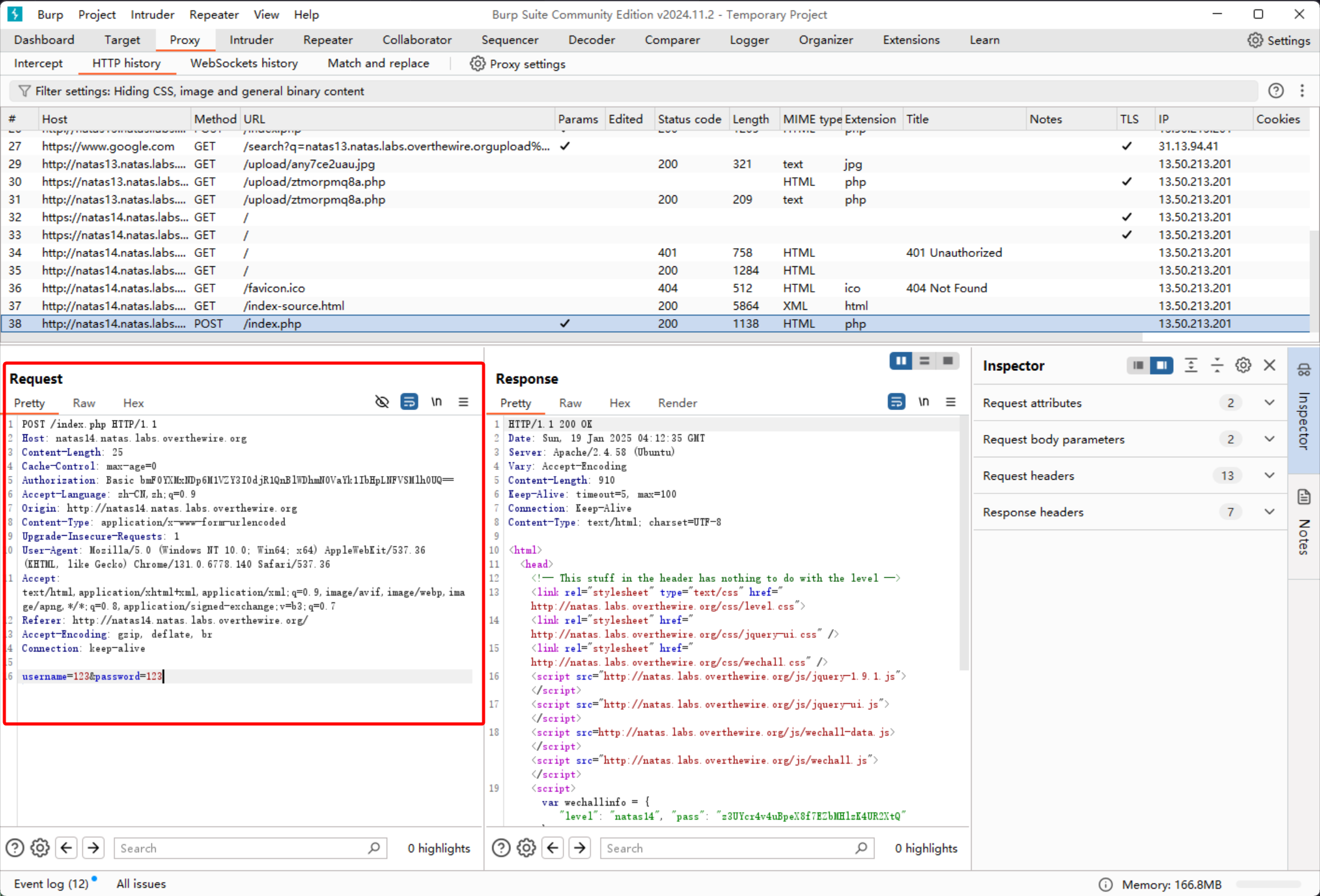Screen dimensions: 1320x896
Task: Switch Inspector to right-docked layout icon
Action: (1161, 365)
